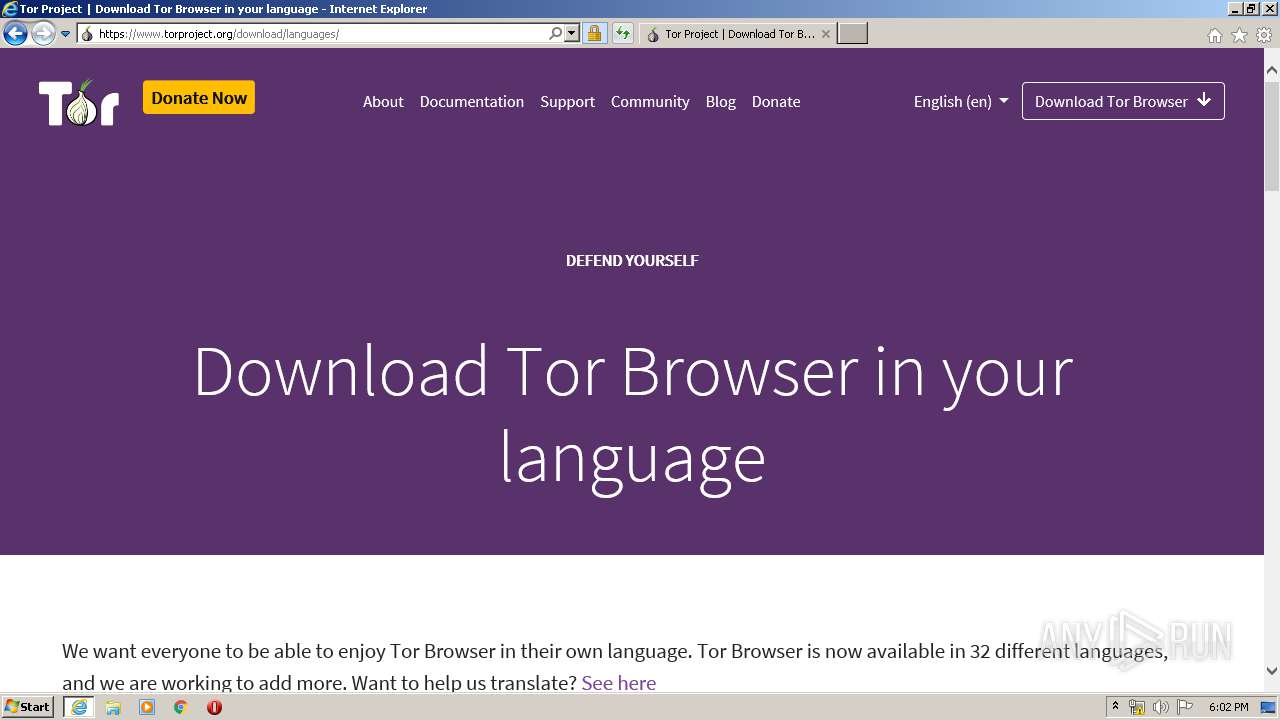Follow the 'See here' link
This screenshot has width=1280, height=720.
[x=619, y=683]
